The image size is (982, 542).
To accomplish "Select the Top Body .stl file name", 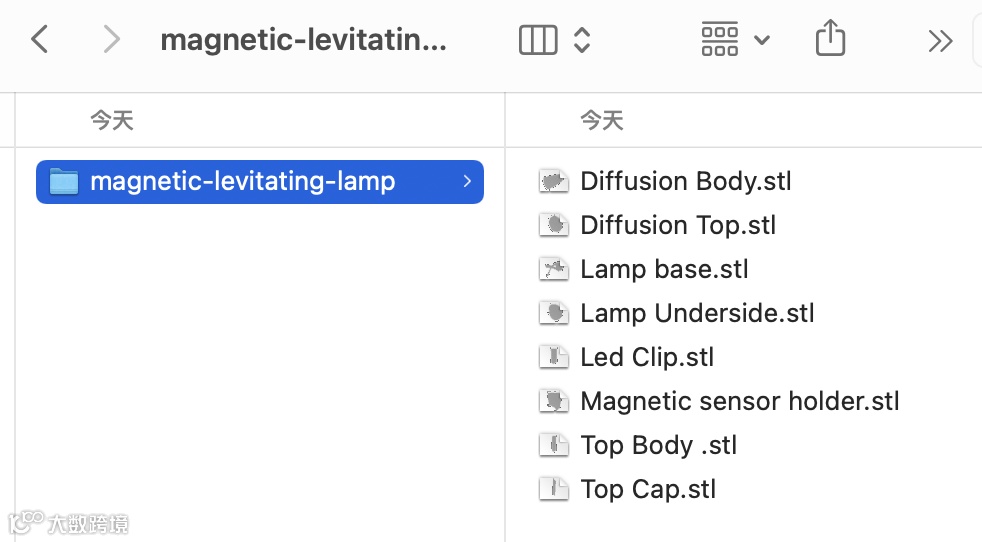I will point(658,445).
